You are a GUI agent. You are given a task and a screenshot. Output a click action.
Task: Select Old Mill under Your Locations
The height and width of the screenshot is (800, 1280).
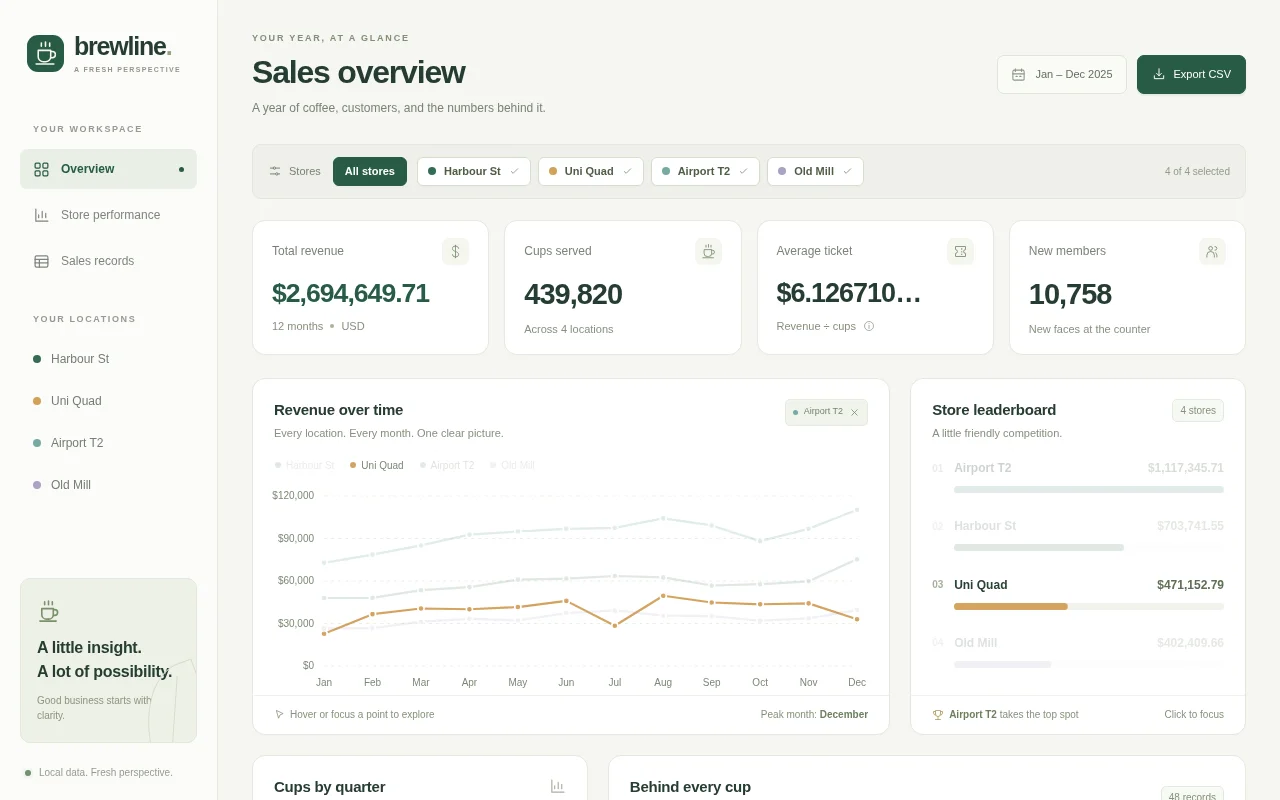[x=108, y=485]
